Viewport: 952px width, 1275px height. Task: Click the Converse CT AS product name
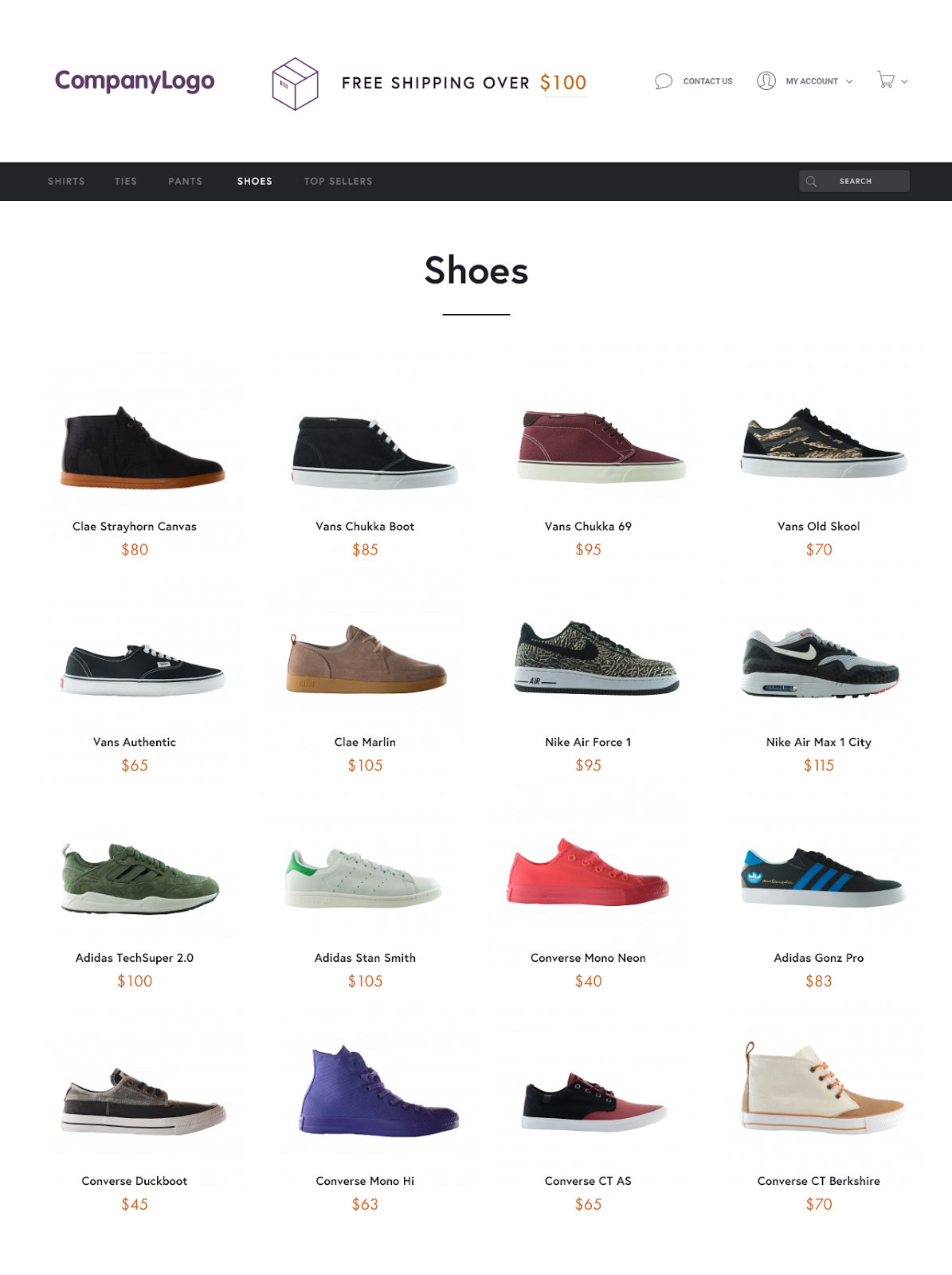(588, 1181)
